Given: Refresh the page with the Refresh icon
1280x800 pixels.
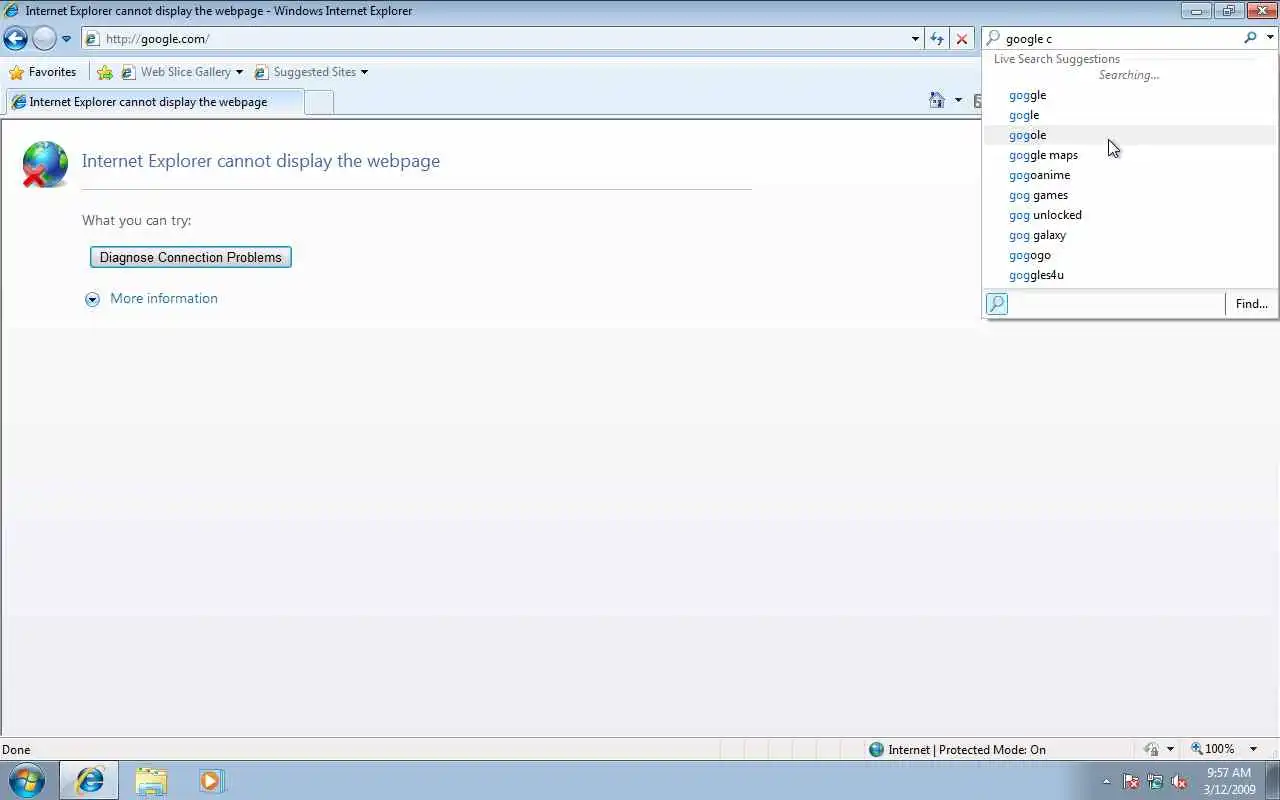Looking at the screenshot, I should pyautogui.click(x=937, y=39).
